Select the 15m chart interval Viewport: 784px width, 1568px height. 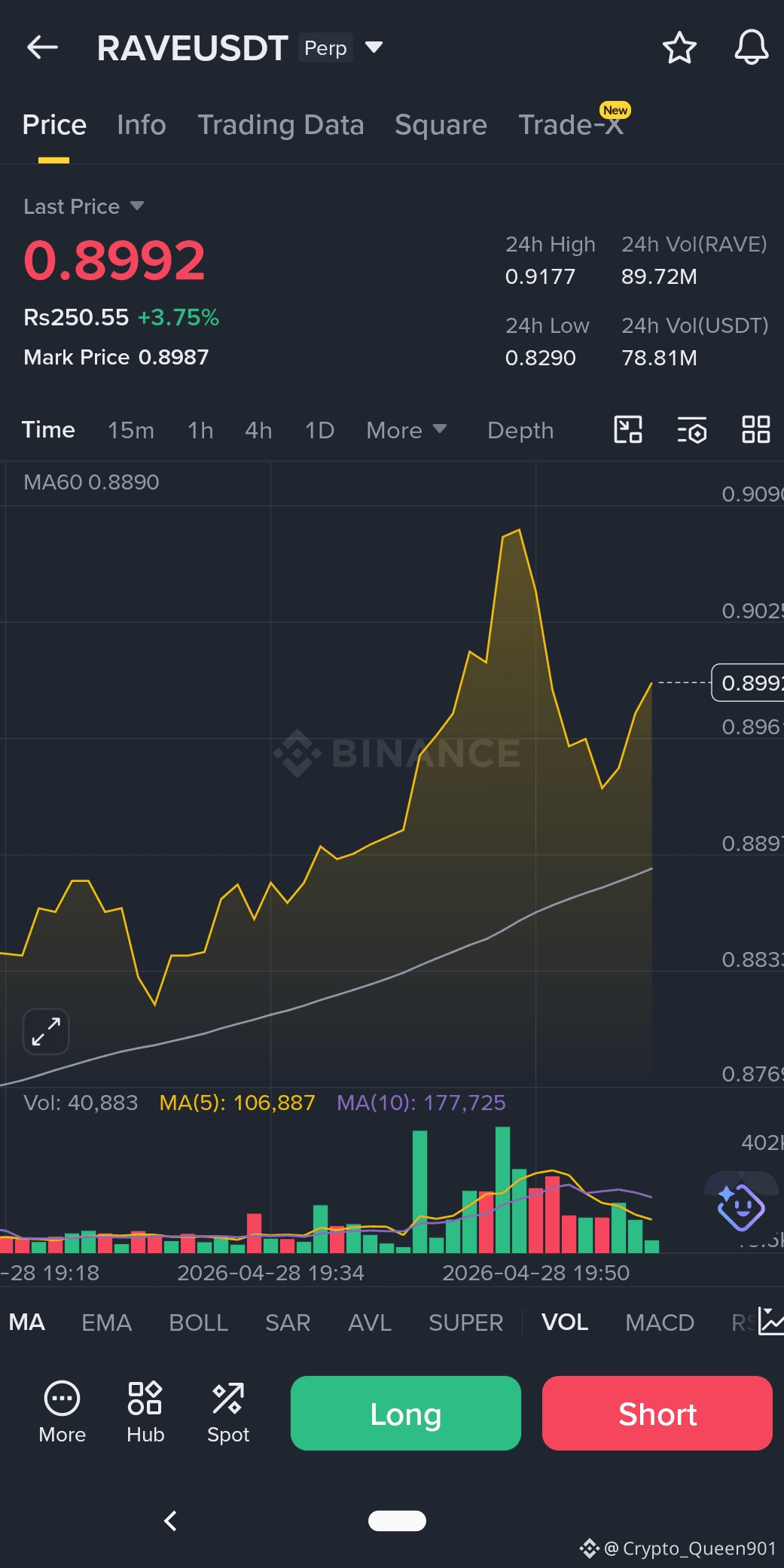131,430
